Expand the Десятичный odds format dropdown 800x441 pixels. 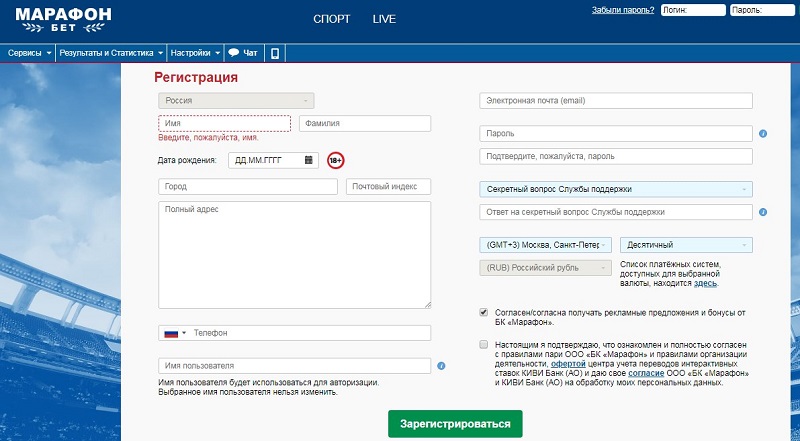coord(686,245)
